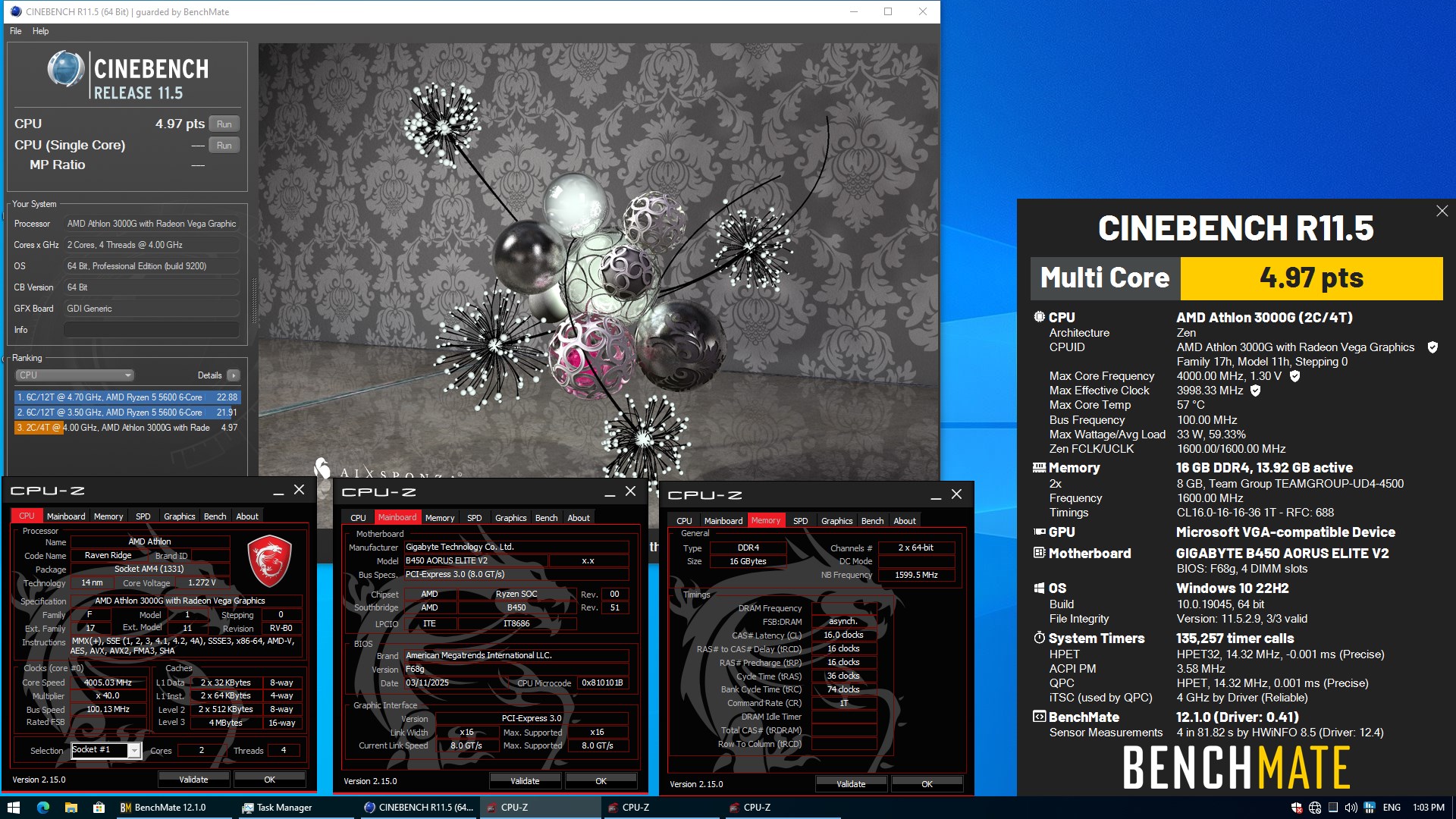Click the Motherboard section icon in BenchMate panel
1456x819 pixels.
pos(1039,553)
